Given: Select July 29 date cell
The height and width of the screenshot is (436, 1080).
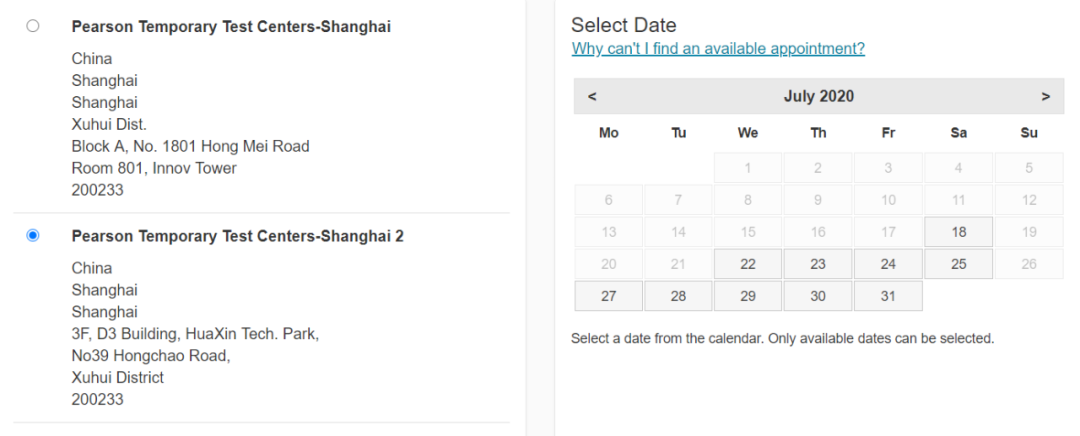Looking at the screenshot, I should pyautogui.click(x=748, y=296).
